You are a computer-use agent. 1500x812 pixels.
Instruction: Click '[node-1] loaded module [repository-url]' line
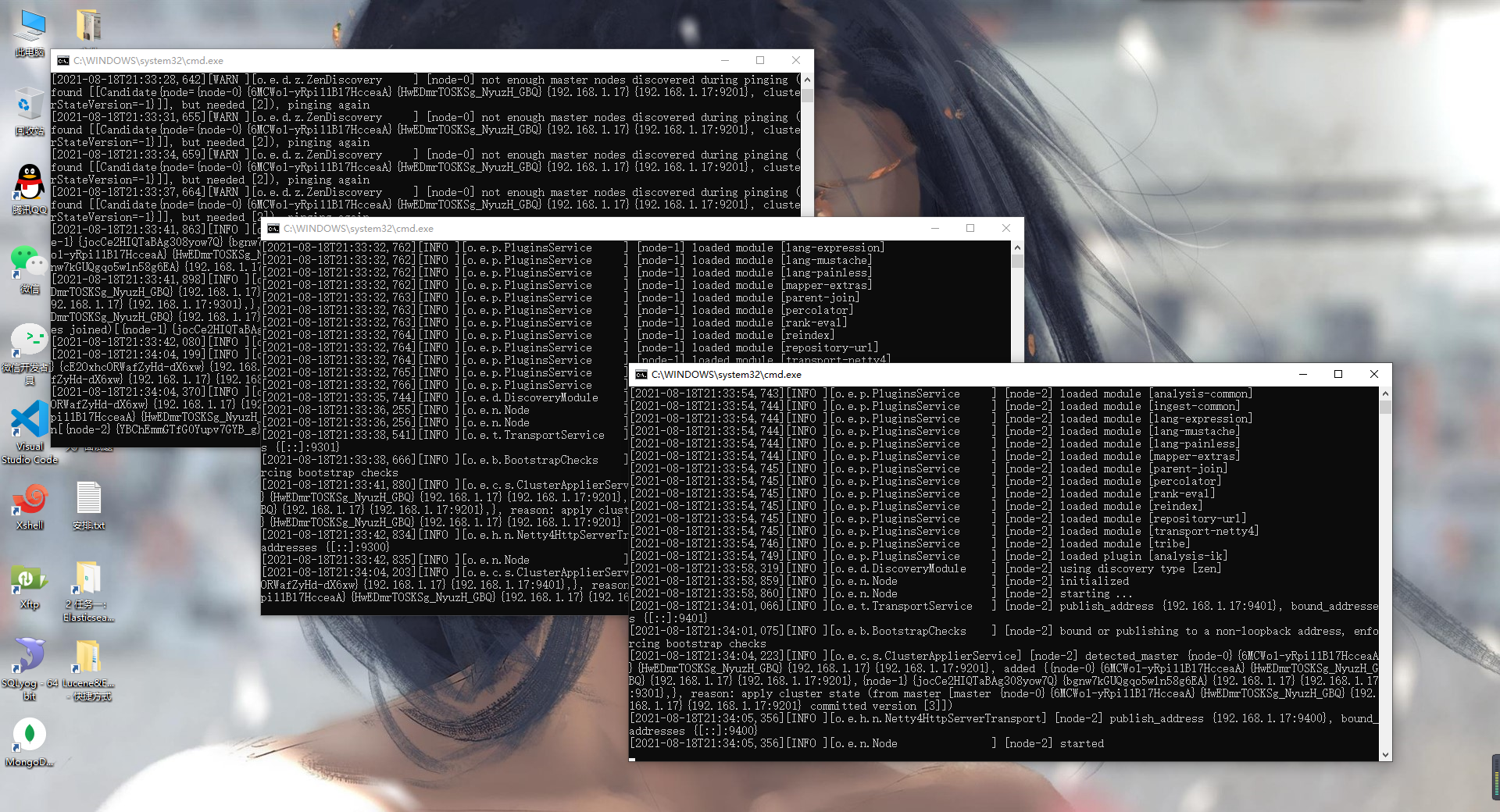(x=571, y=348)
